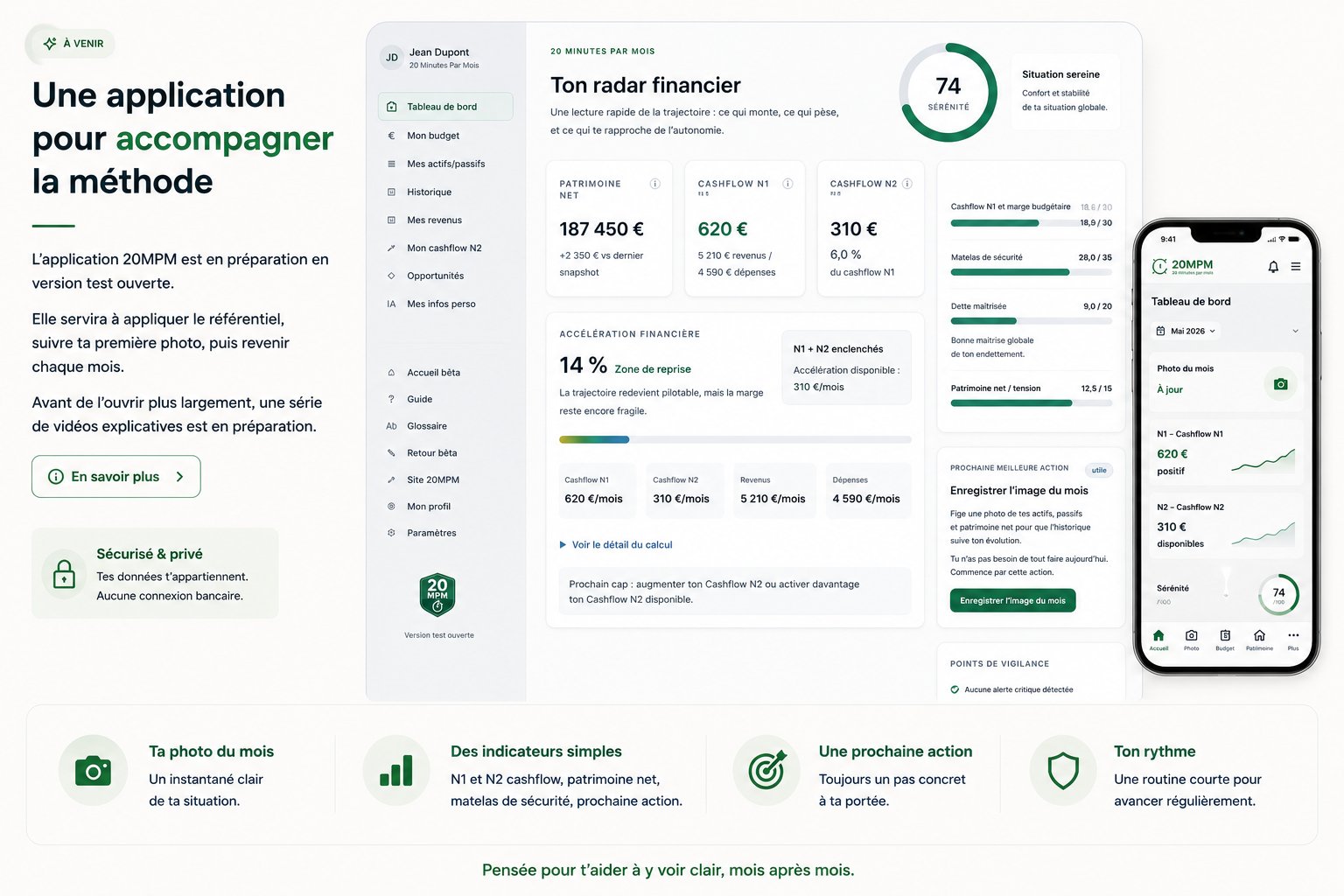Image resolution: width=1344 pixels, height=896 pixels.
Task: Tap N1 – Cashflow N1 card on phone
Action: pos(1226,452)
